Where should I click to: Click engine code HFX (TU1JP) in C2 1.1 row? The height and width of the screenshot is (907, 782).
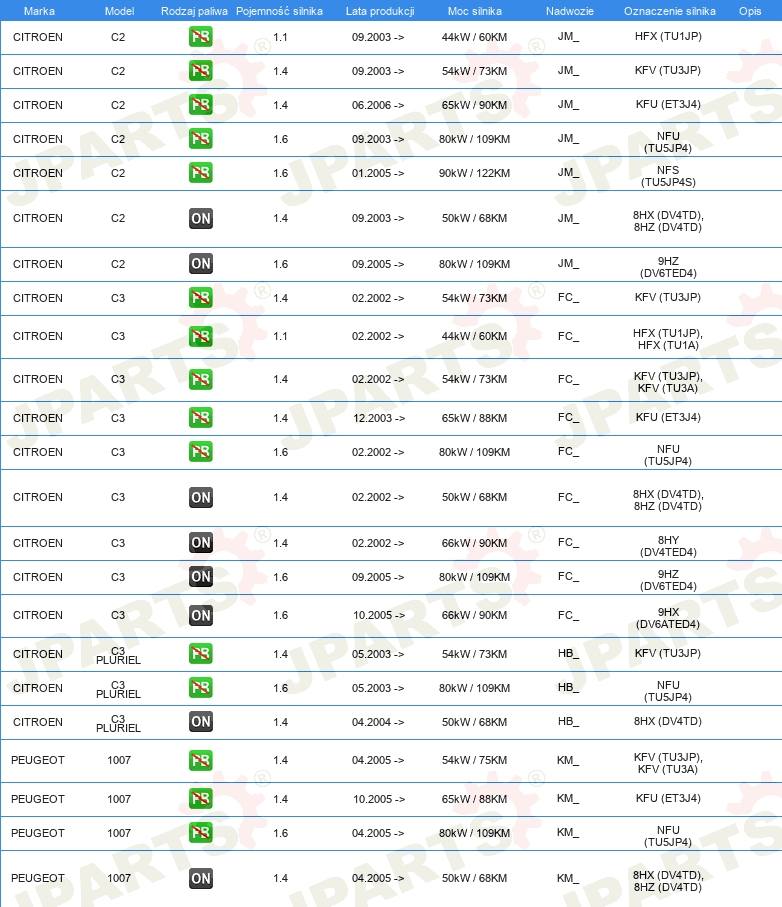668,36
